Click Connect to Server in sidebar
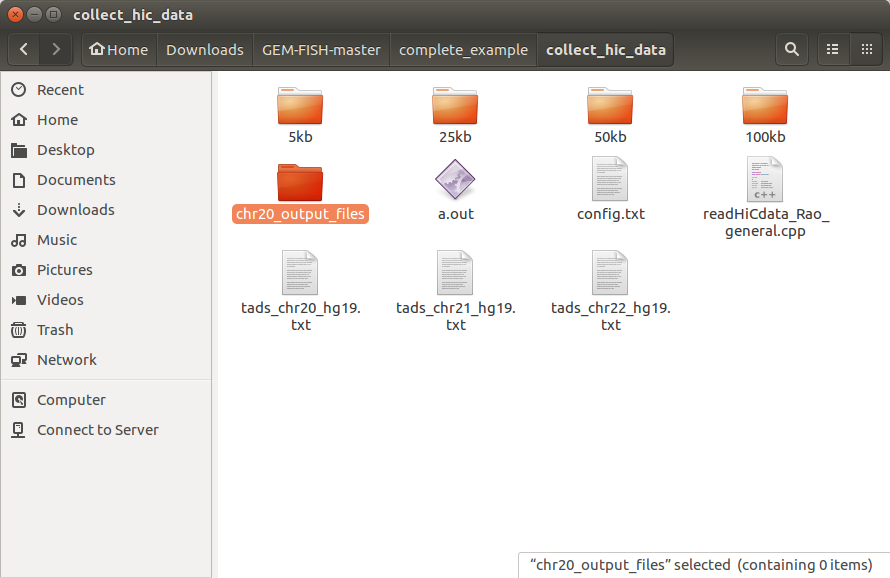Screen dimensions: 890x578 106,430
